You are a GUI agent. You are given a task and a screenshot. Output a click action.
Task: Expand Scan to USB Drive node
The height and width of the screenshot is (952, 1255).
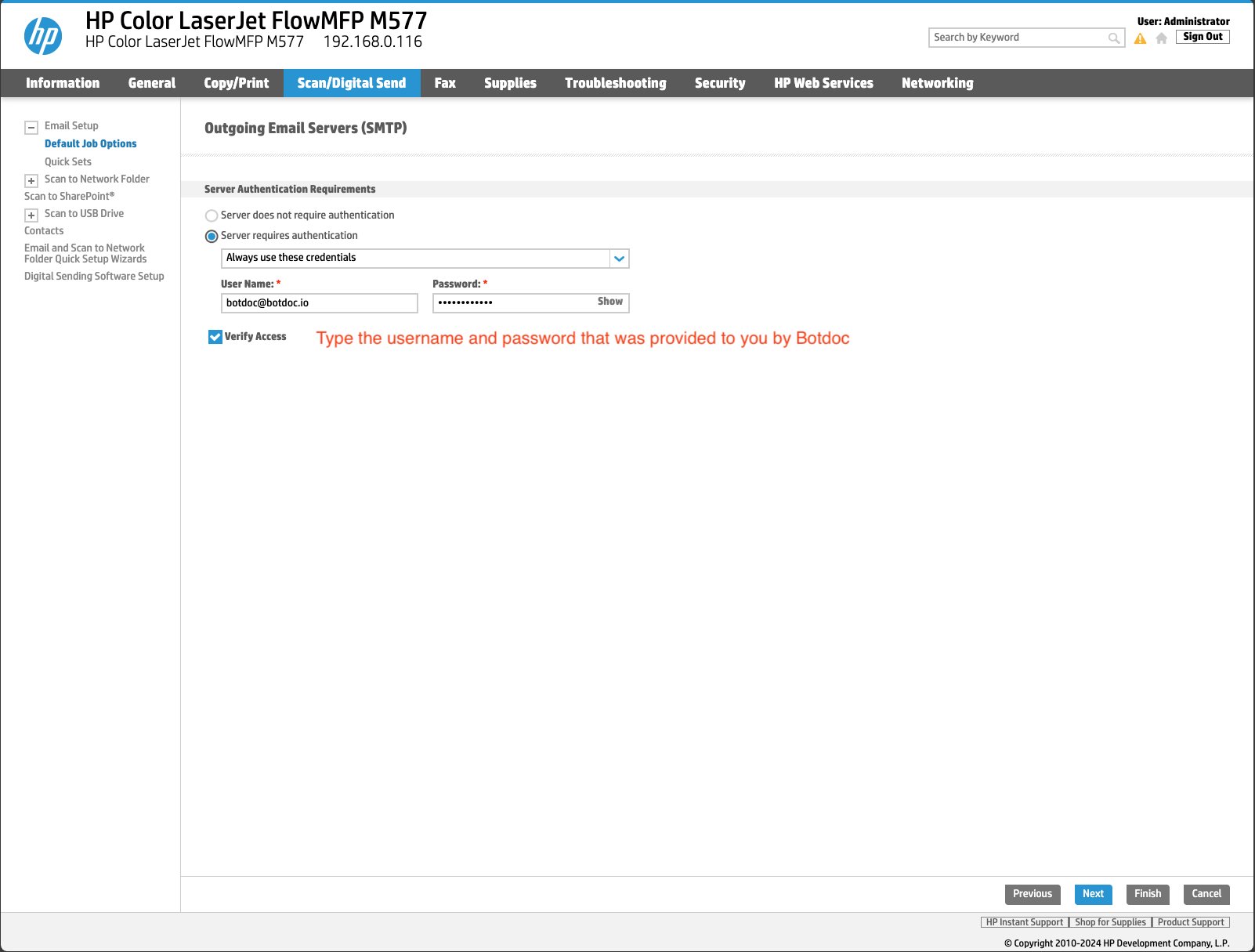[x=31, y=215]
